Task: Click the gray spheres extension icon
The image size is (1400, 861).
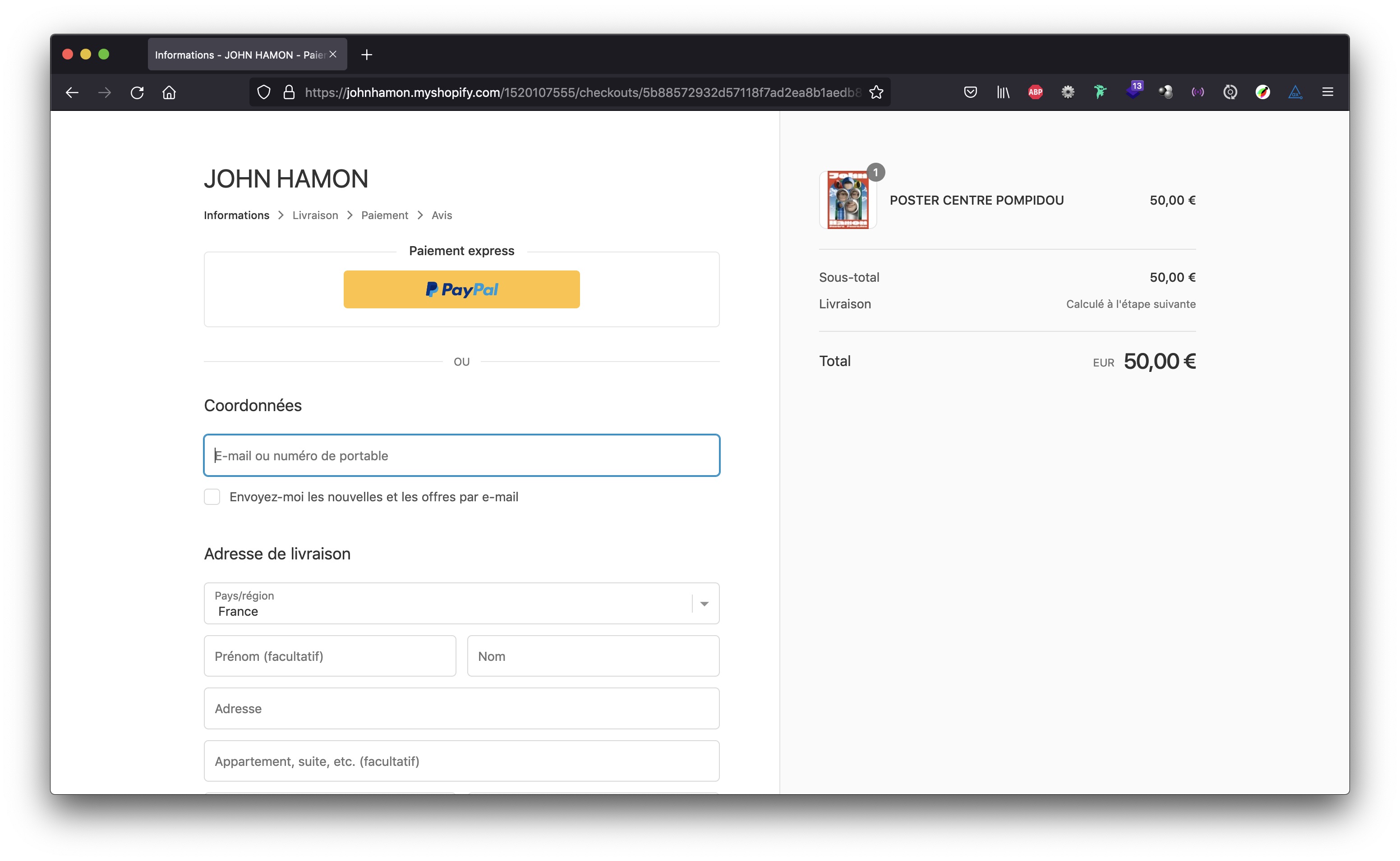Action: point(1165,92)
